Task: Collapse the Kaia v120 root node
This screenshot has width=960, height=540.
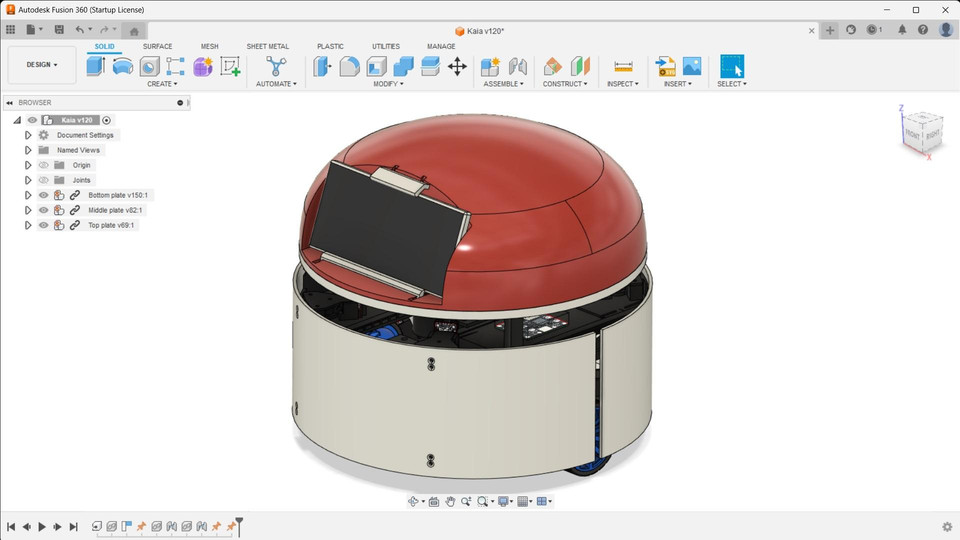Action: [x=17, y=120]
